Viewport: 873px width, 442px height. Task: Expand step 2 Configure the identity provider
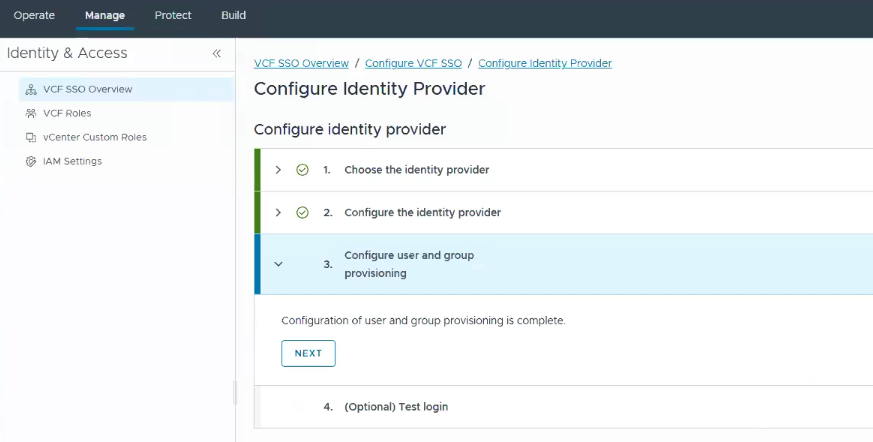point(278,213)
